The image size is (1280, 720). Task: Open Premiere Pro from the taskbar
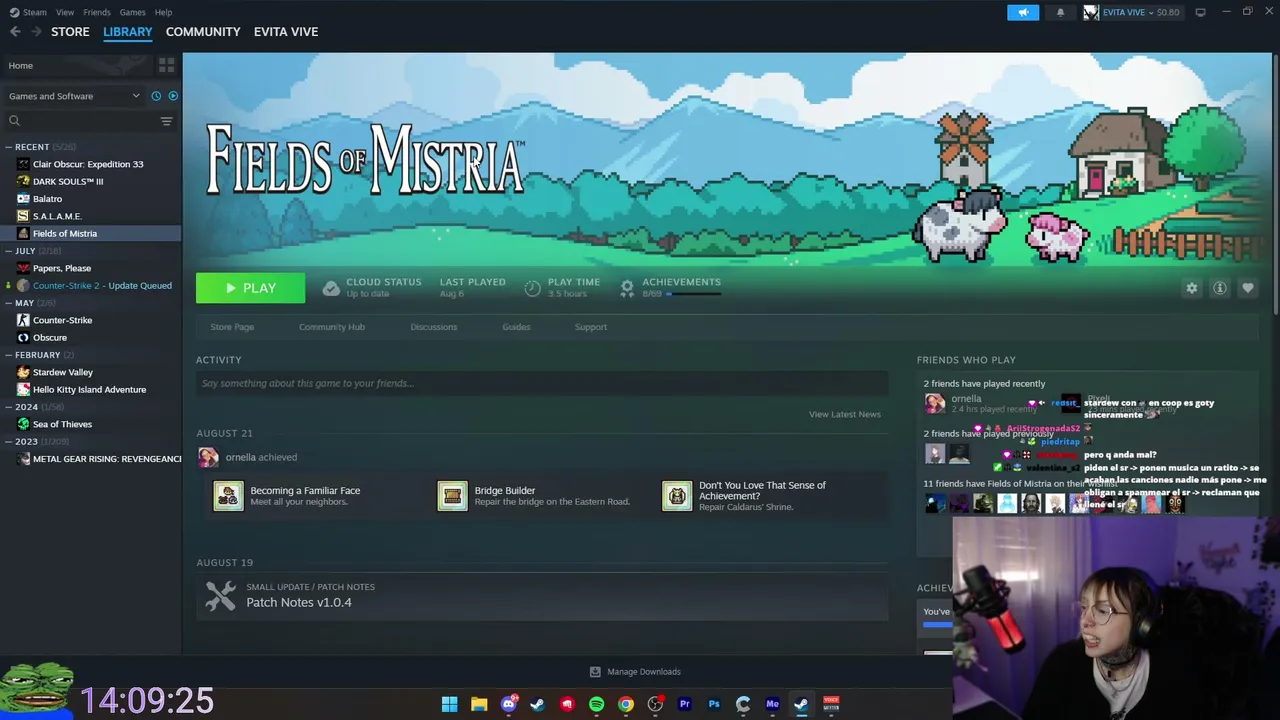click(x=684, y=704)
